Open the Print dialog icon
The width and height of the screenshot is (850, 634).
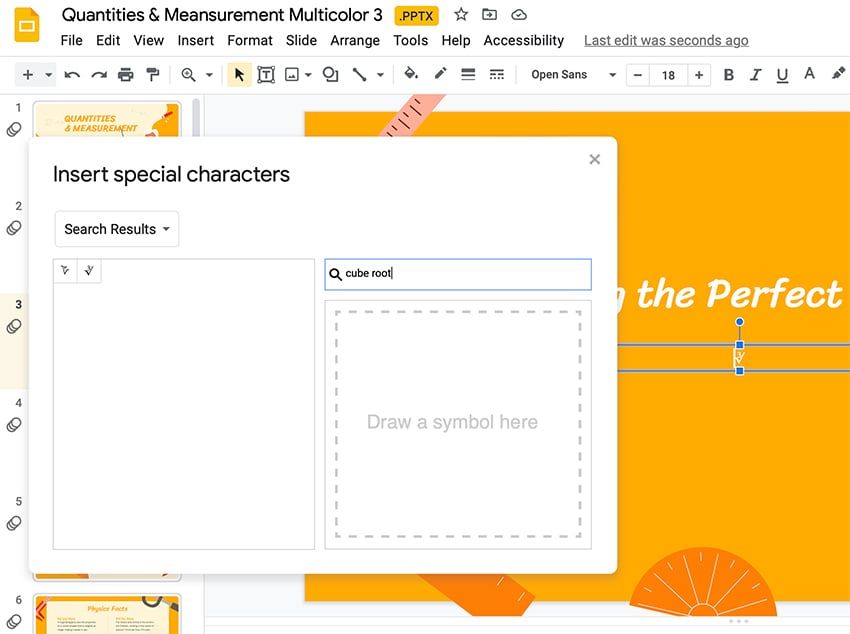coord(125,74)
